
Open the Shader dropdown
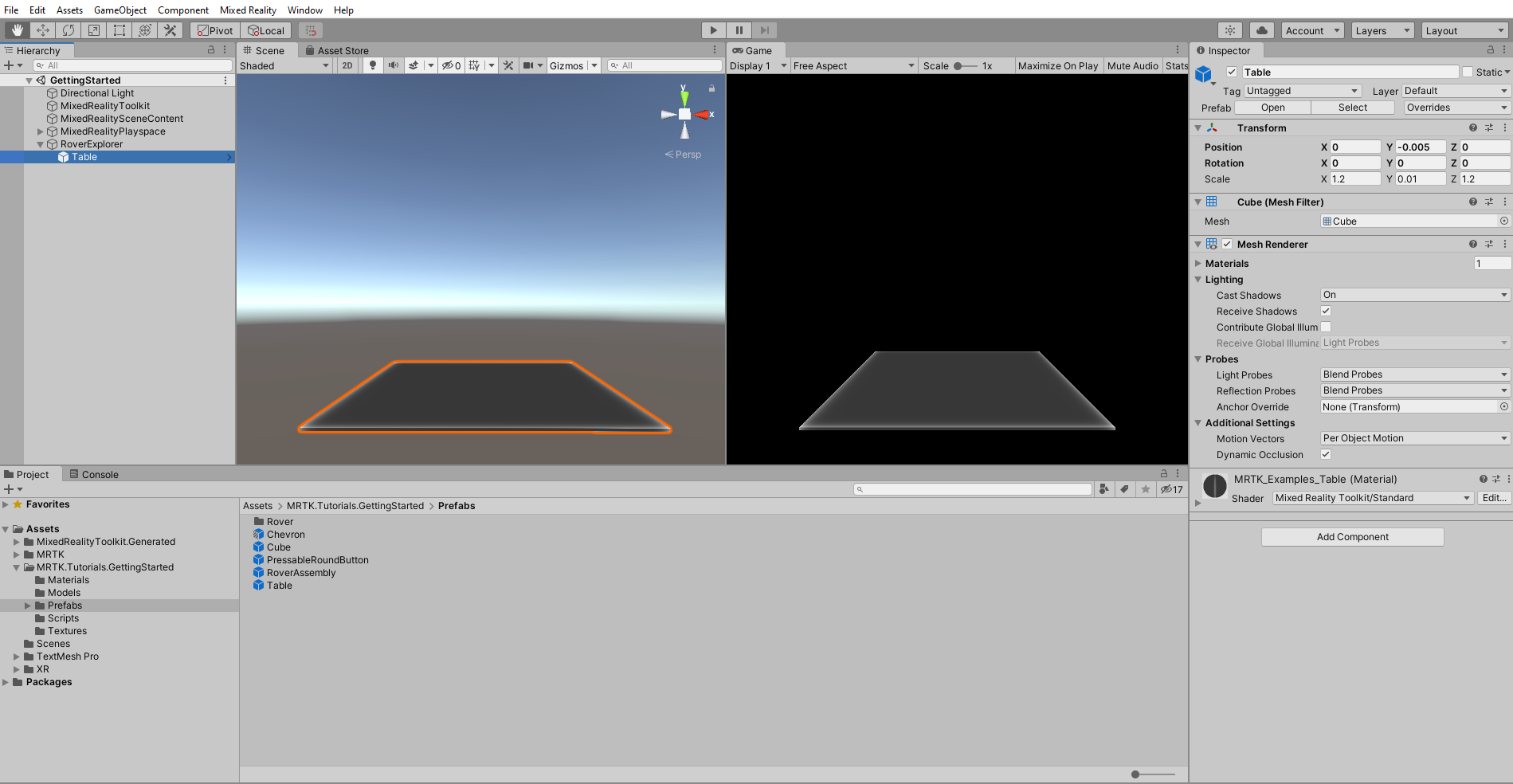click(x=1373, y=498)
